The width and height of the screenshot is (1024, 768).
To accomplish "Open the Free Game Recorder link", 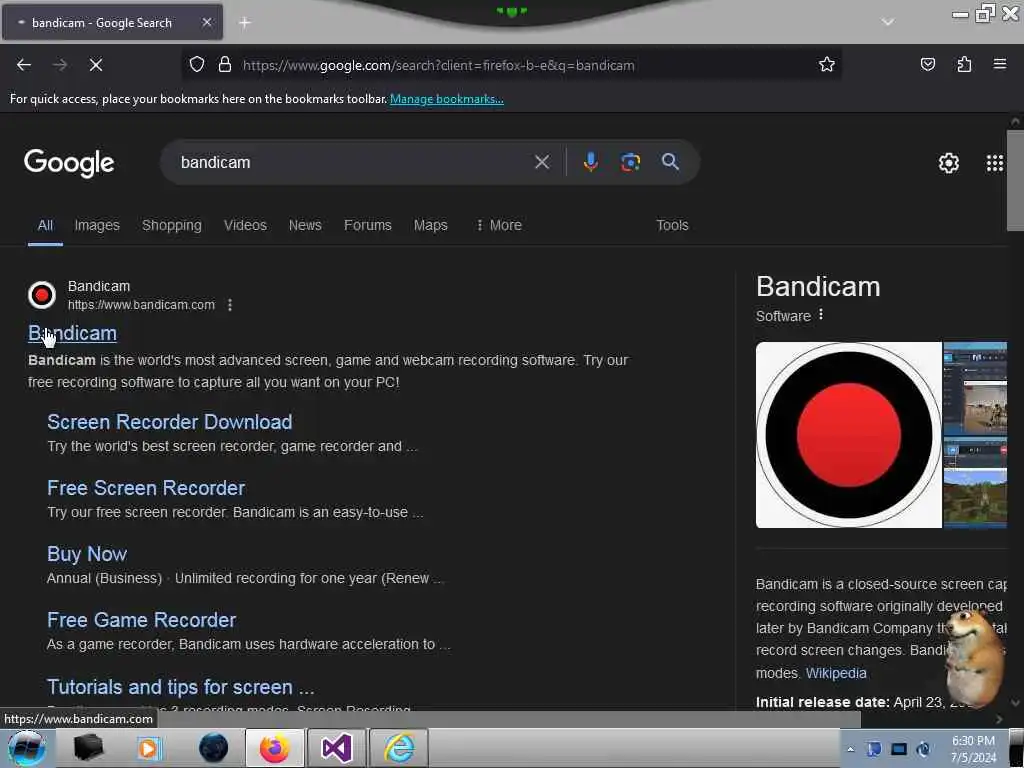I will [141, 620].
